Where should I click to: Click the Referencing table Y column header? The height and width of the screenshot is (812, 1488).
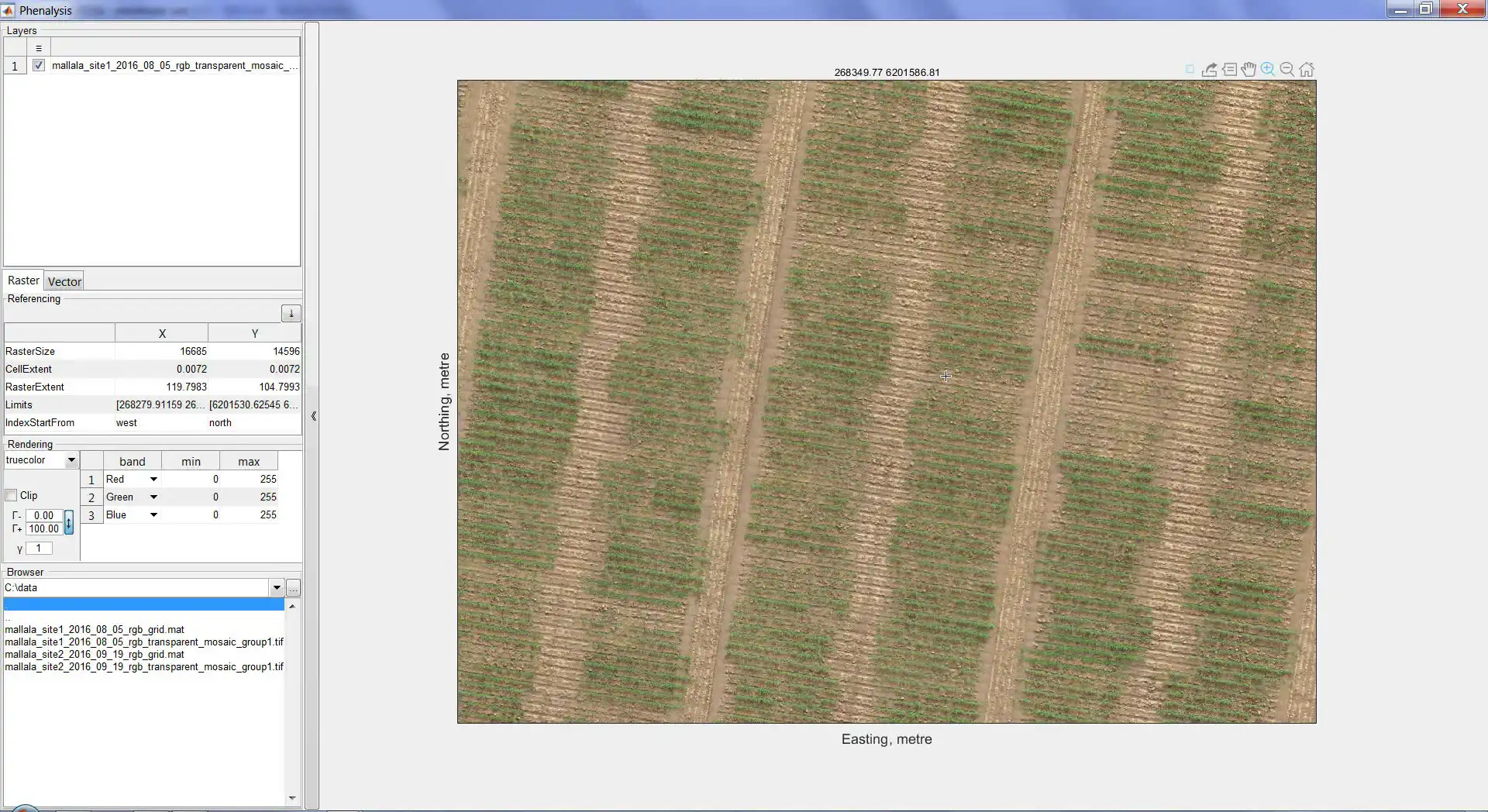[x=255, y=334]
